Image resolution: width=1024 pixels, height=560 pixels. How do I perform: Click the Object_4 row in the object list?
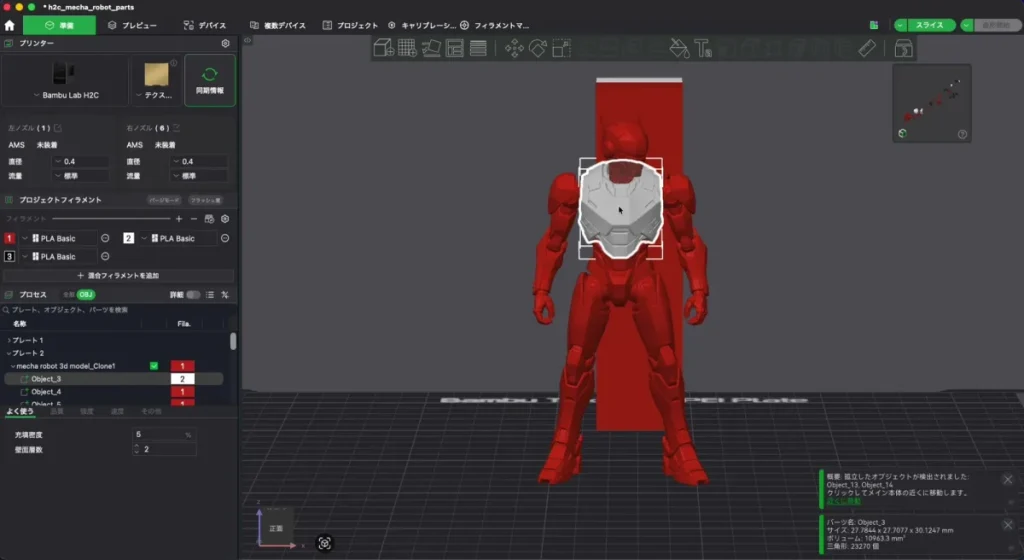[x=114, y=392]
